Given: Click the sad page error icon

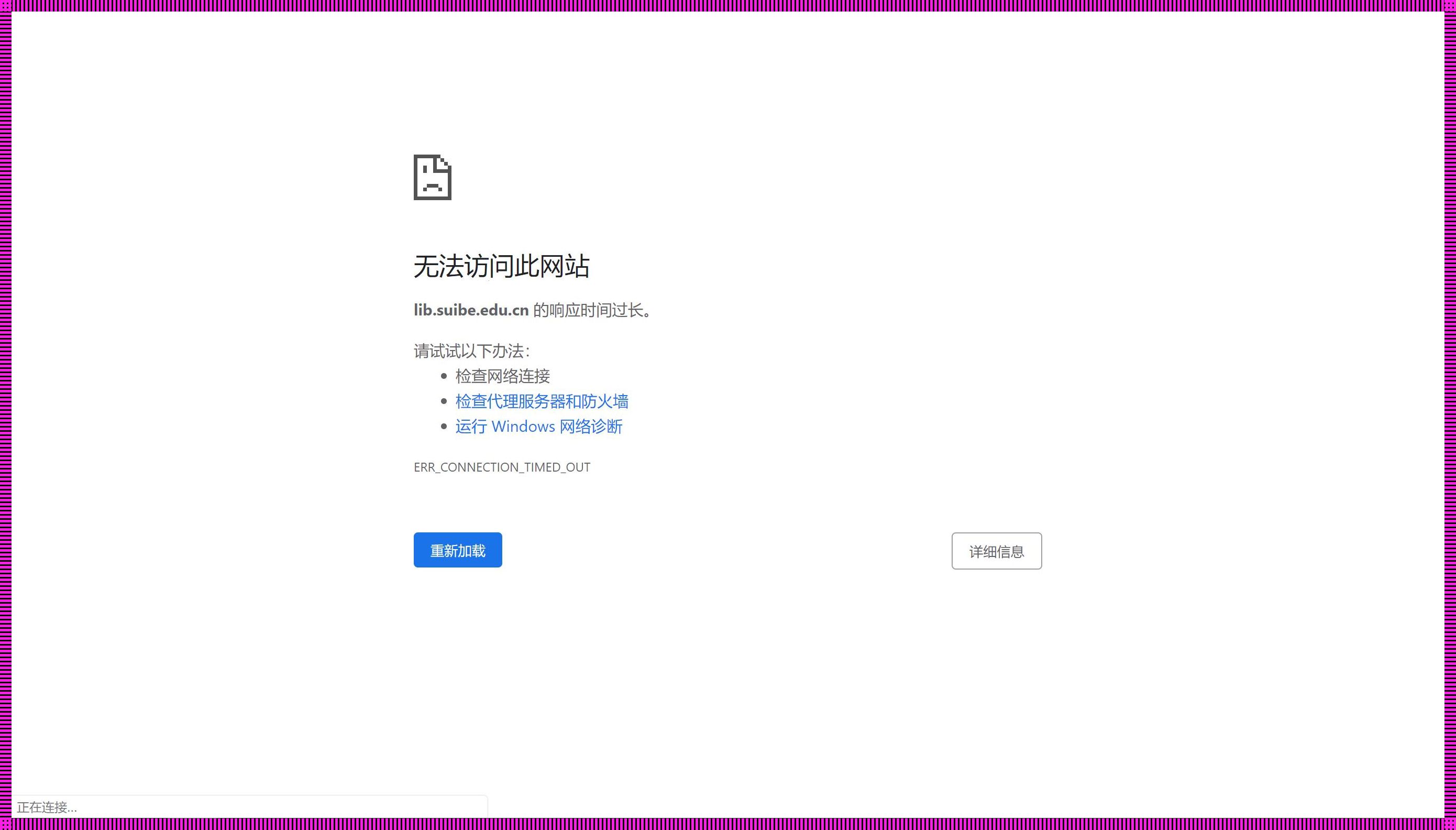Looking at the screenshot, I should tap(433, 177).
